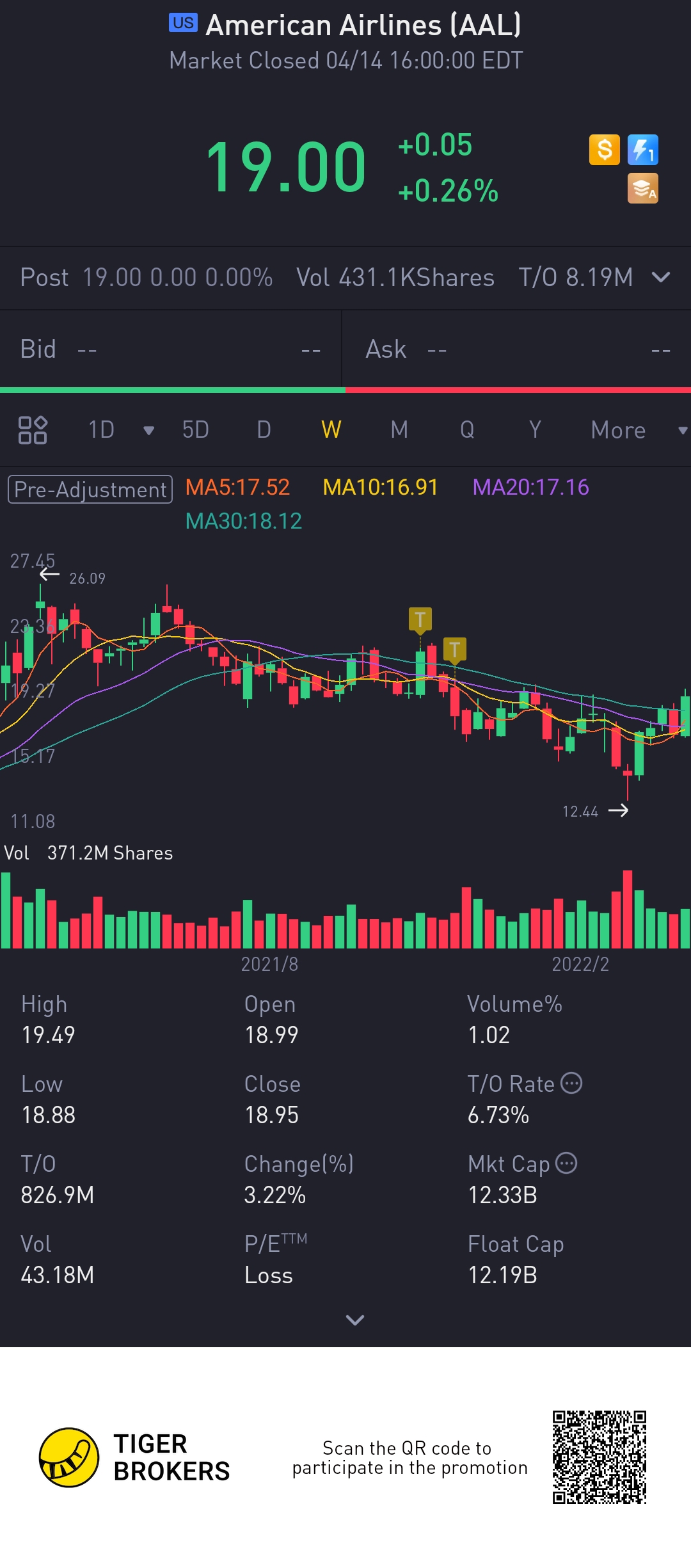Tap the Scan the QR code text
691x1568 pixels.
(409, 1458)
